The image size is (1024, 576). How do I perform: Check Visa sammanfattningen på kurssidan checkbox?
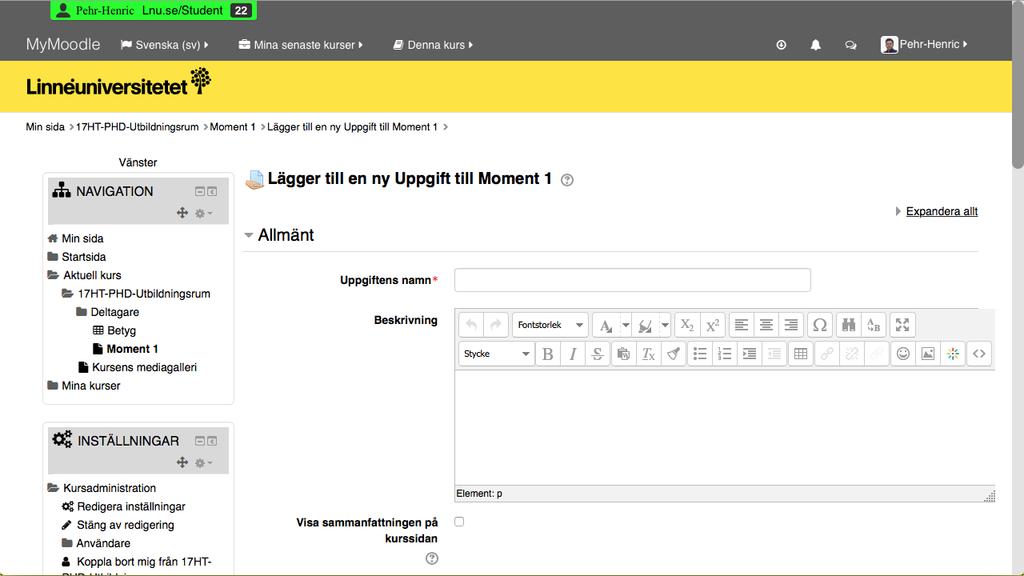[459, 522]
